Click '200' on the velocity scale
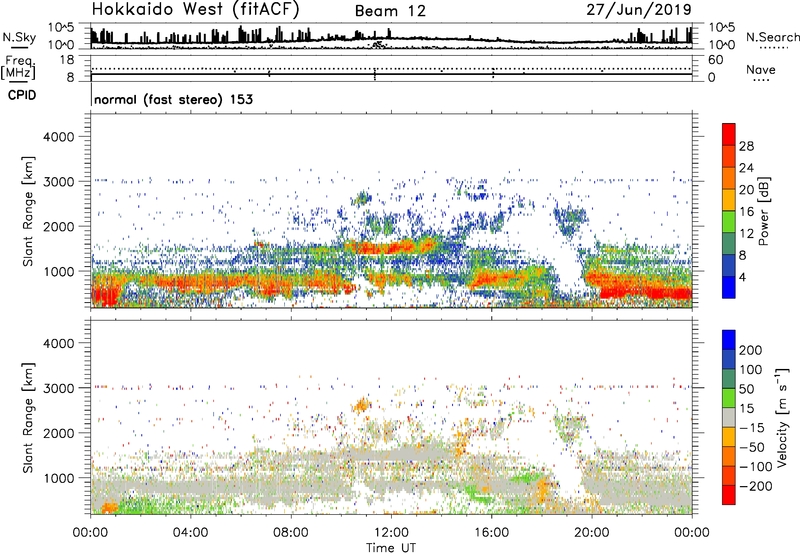The image size is (800, 554). coord(751,350)
